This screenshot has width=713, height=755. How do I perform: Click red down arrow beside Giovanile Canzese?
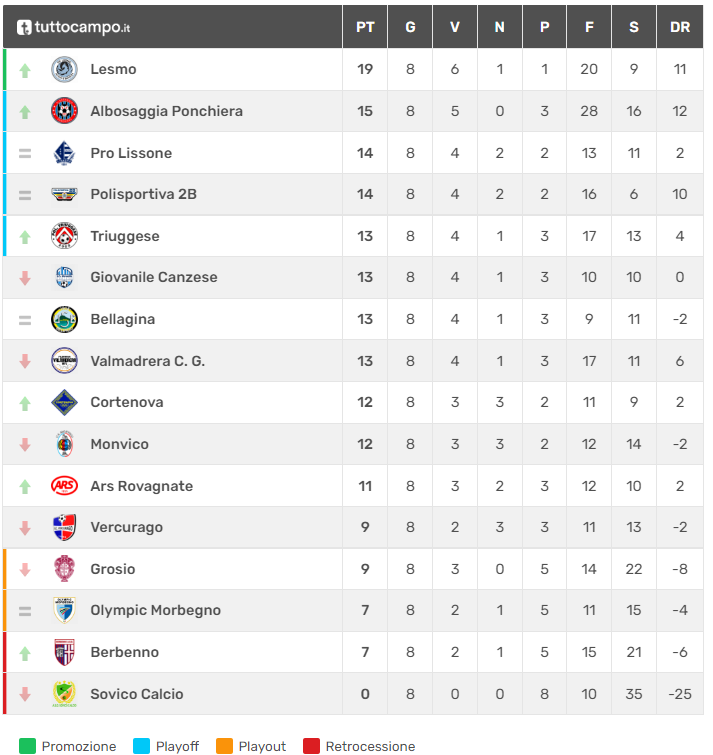tap(25, 278)
